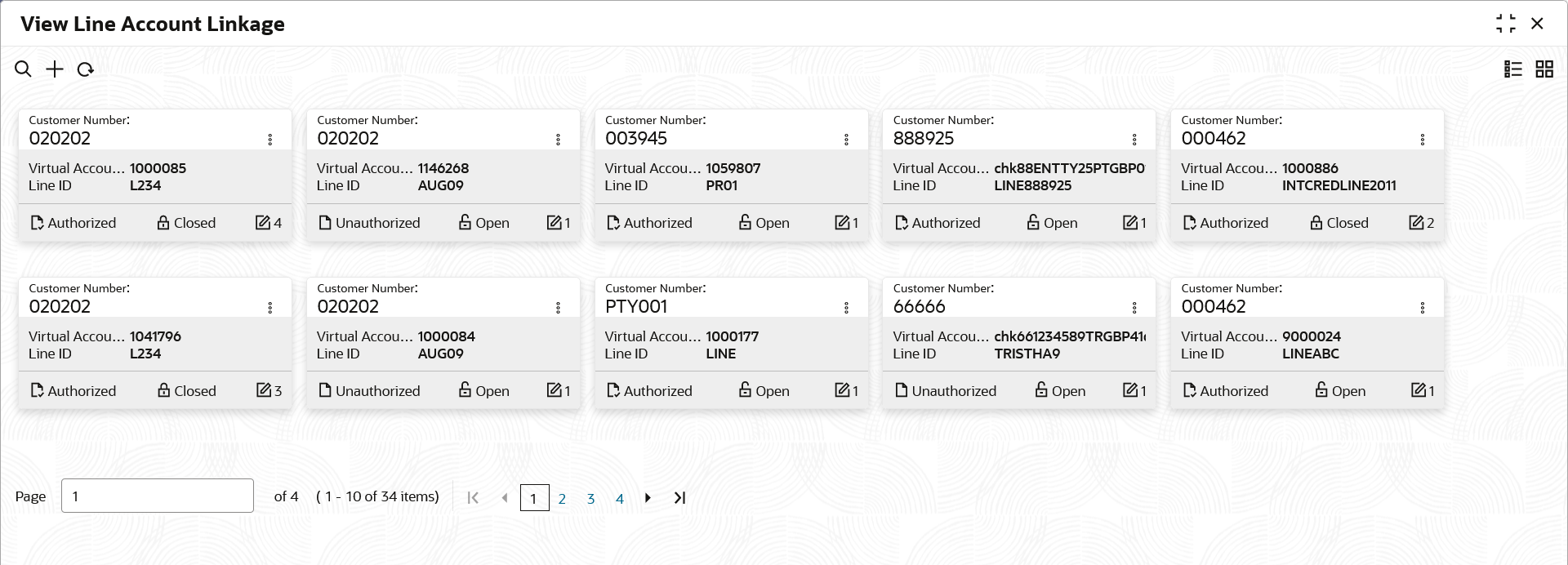Click Open lock icon on LINEABC card
This screenshot has width=1568, height=565.
[1321, 390]
